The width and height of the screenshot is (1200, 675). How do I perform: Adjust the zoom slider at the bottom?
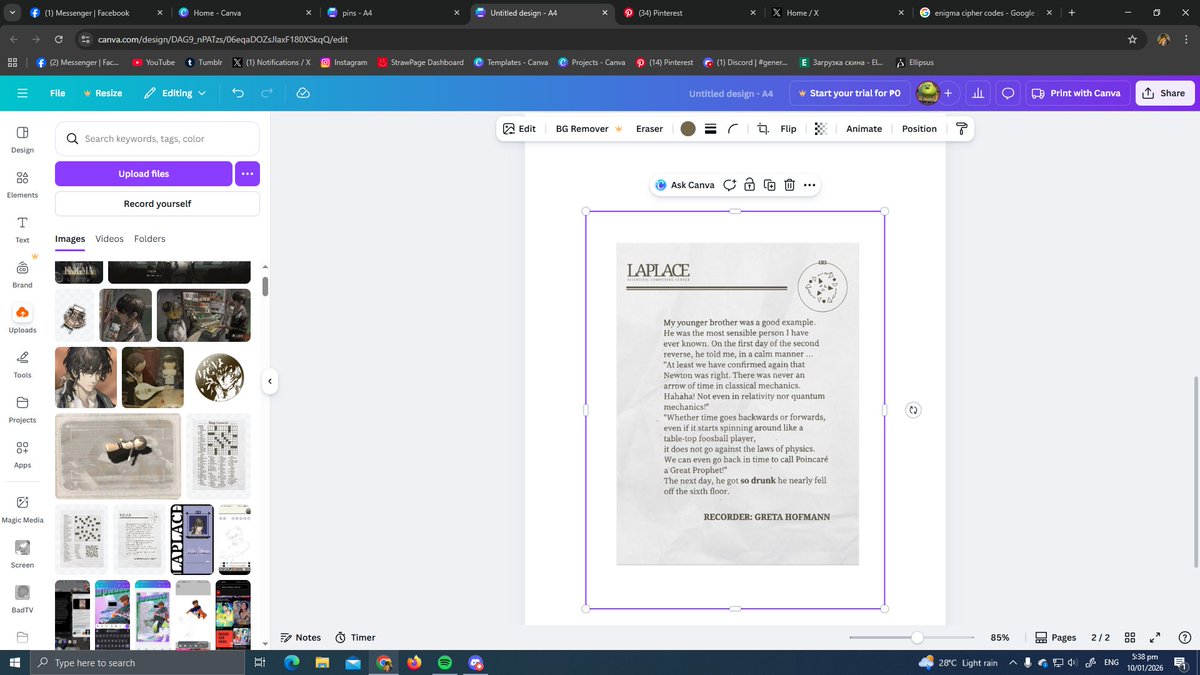(917, 637)
